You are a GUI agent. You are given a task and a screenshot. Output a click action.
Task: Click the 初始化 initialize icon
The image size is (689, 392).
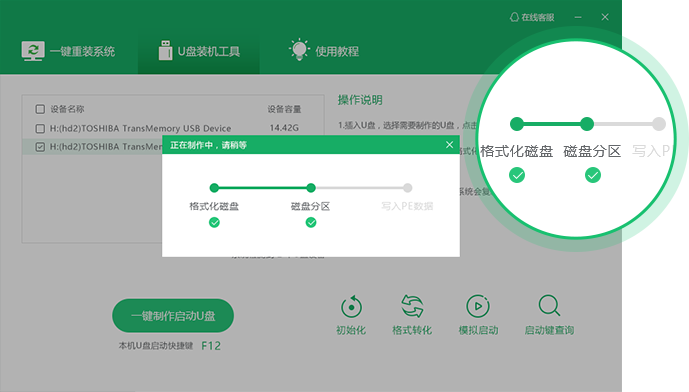[351, 306]
